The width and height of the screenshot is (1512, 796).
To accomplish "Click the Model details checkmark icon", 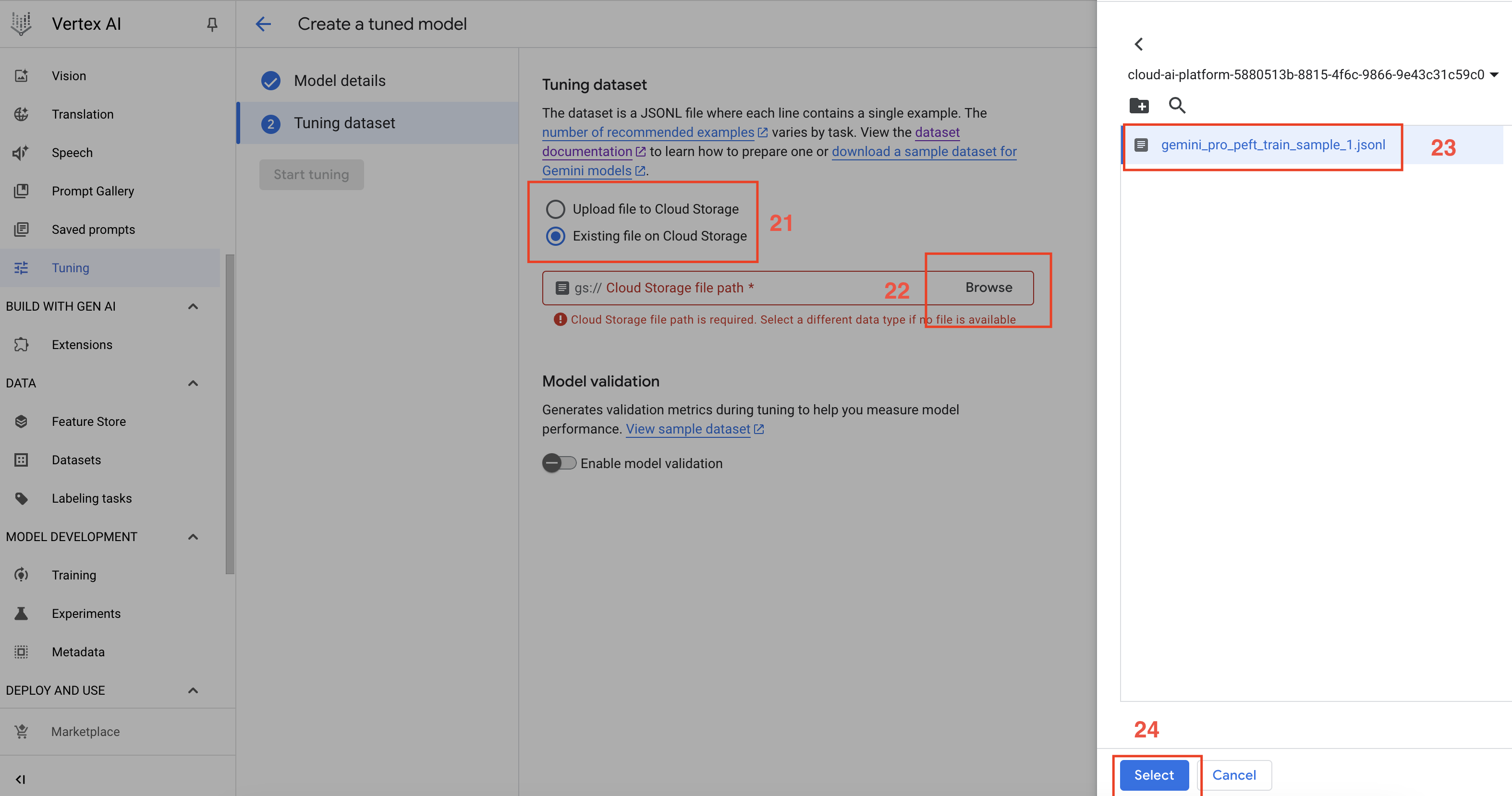I will (270, 81).
